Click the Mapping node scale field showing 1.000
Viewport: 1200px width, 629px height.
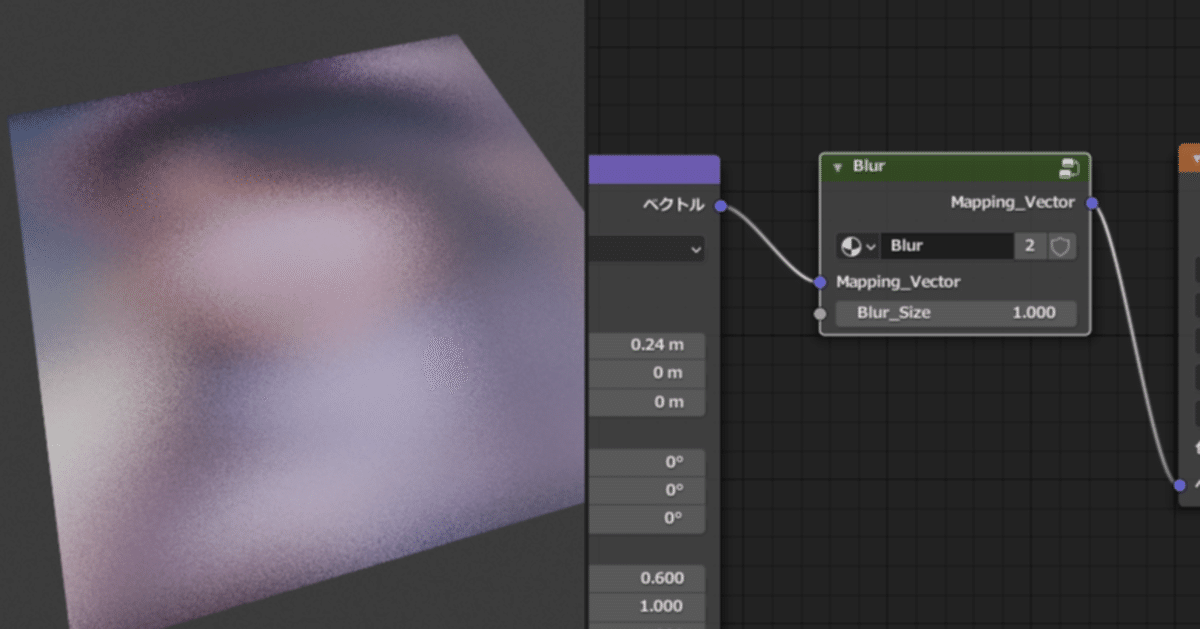pos(647,606)
